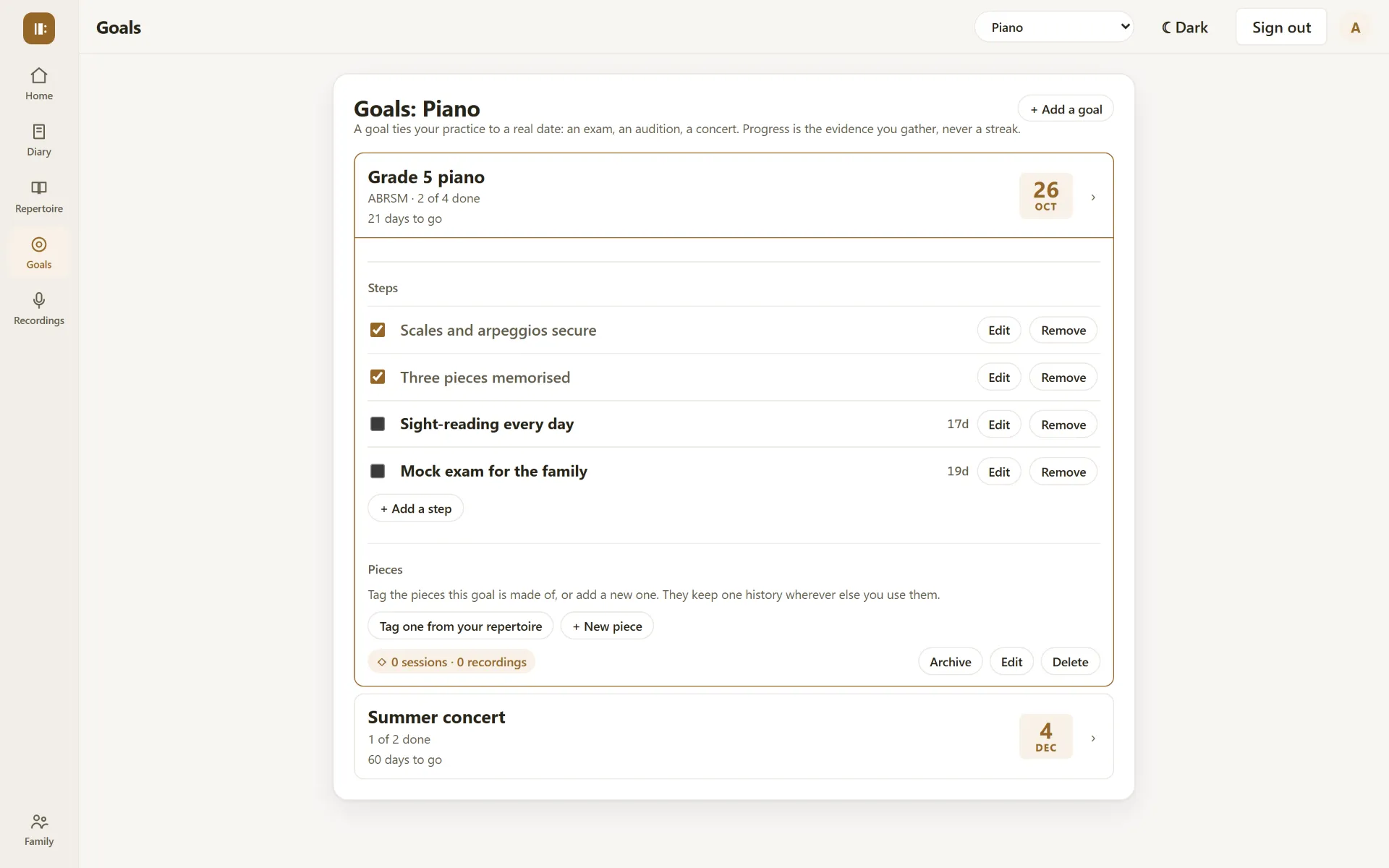Go to Repertoire in sidebar
Image resolution: width=1389 pixels, height=868 pixels.
pos(39,197)
